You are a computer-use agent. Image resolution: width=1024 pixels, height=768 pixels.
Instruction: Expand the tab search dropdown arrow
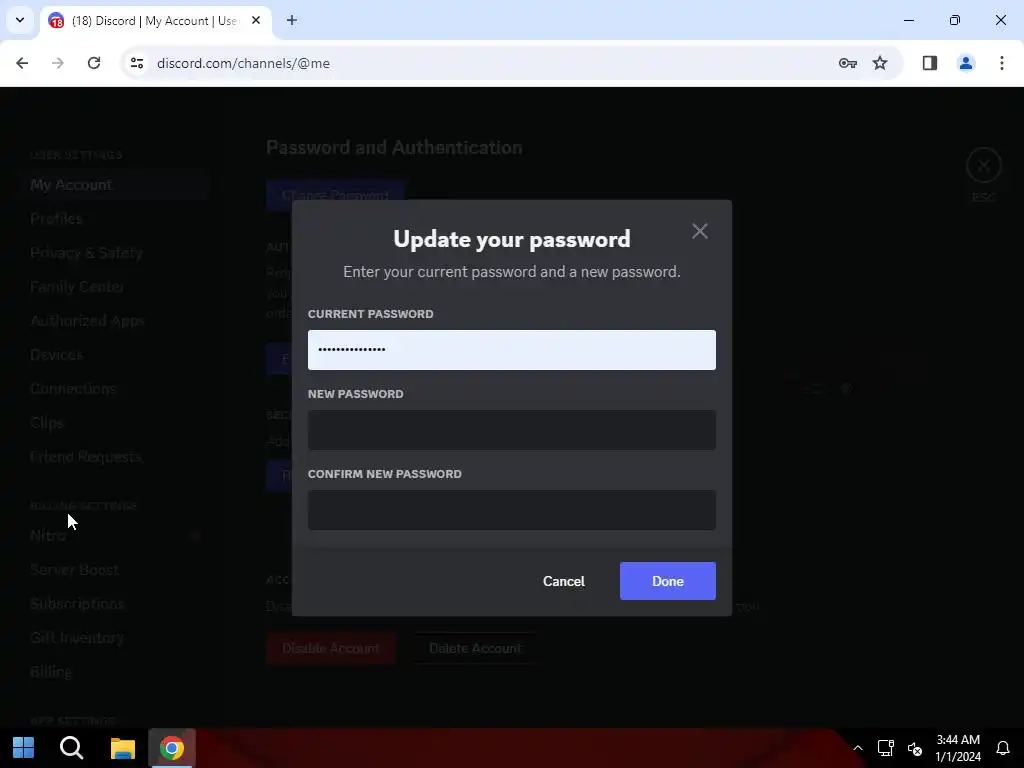click(20, 20)
